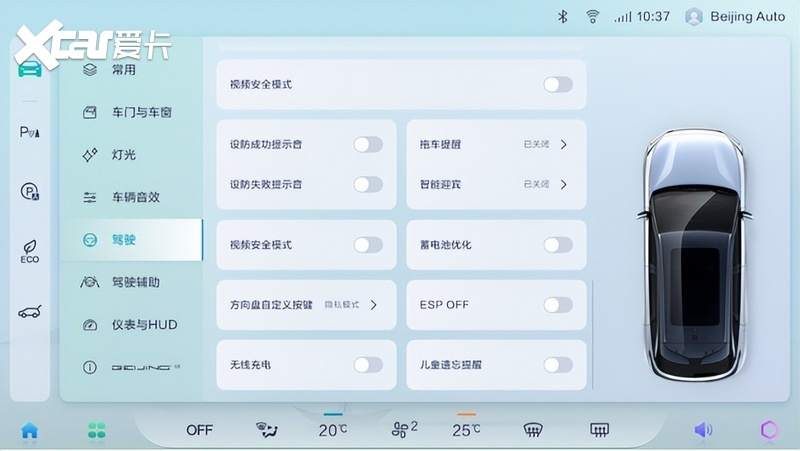Turn on 儿童遗忘提醒 toggle
Viewport: 800px width, 451px height.
[x=558, y=365]
